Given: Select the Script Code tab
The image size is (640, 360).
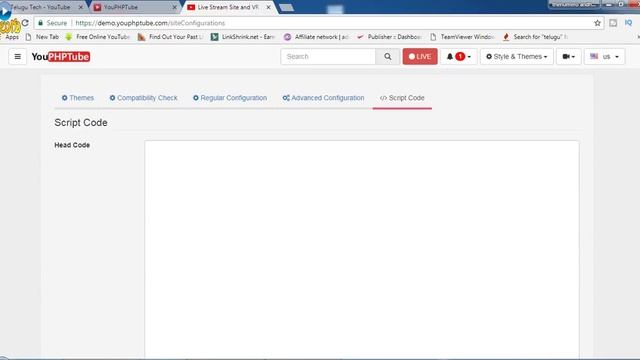Looking at the screenshot, I should (402, 98).
